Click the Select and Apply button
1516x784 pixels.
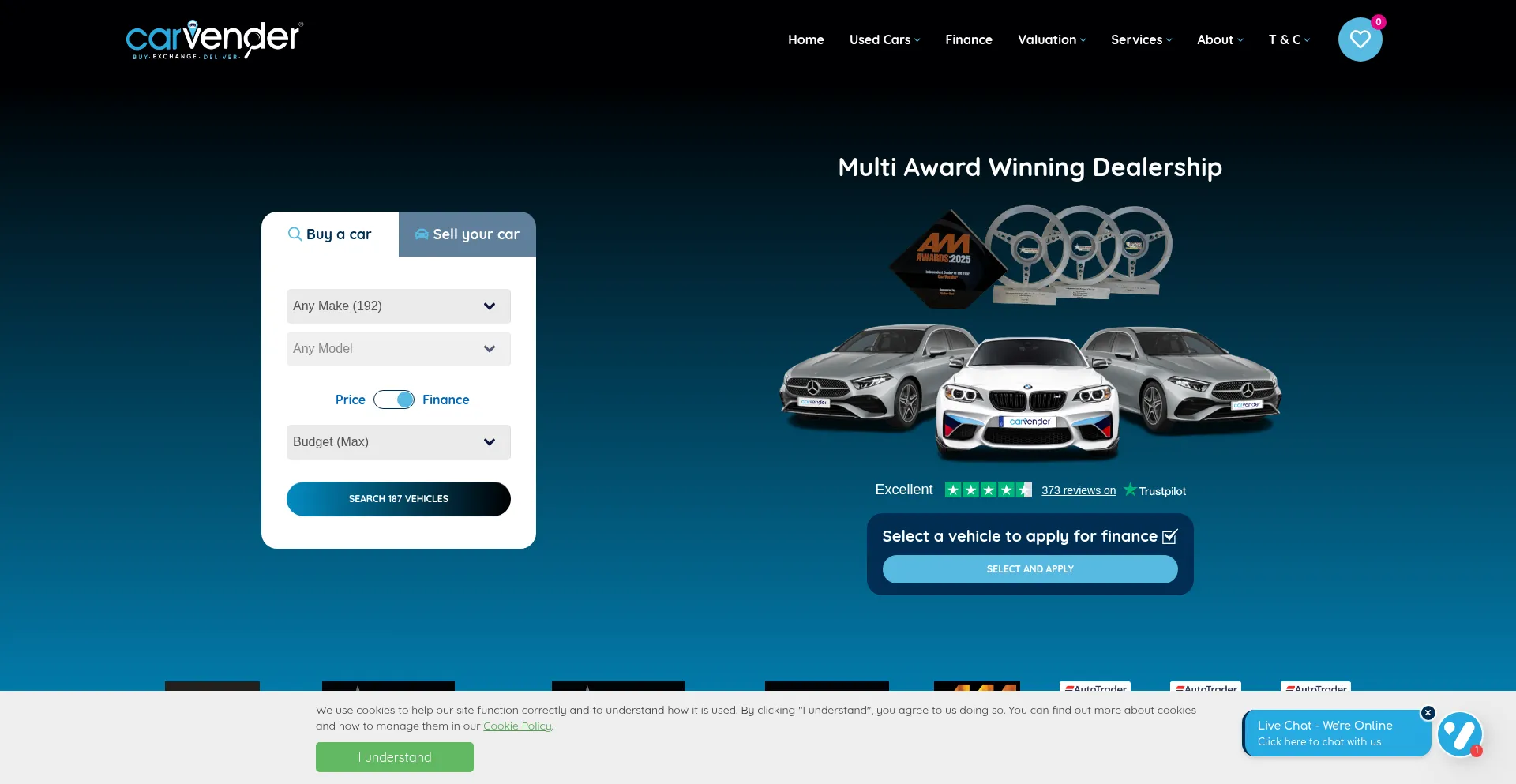click(x=1030, y=569)
